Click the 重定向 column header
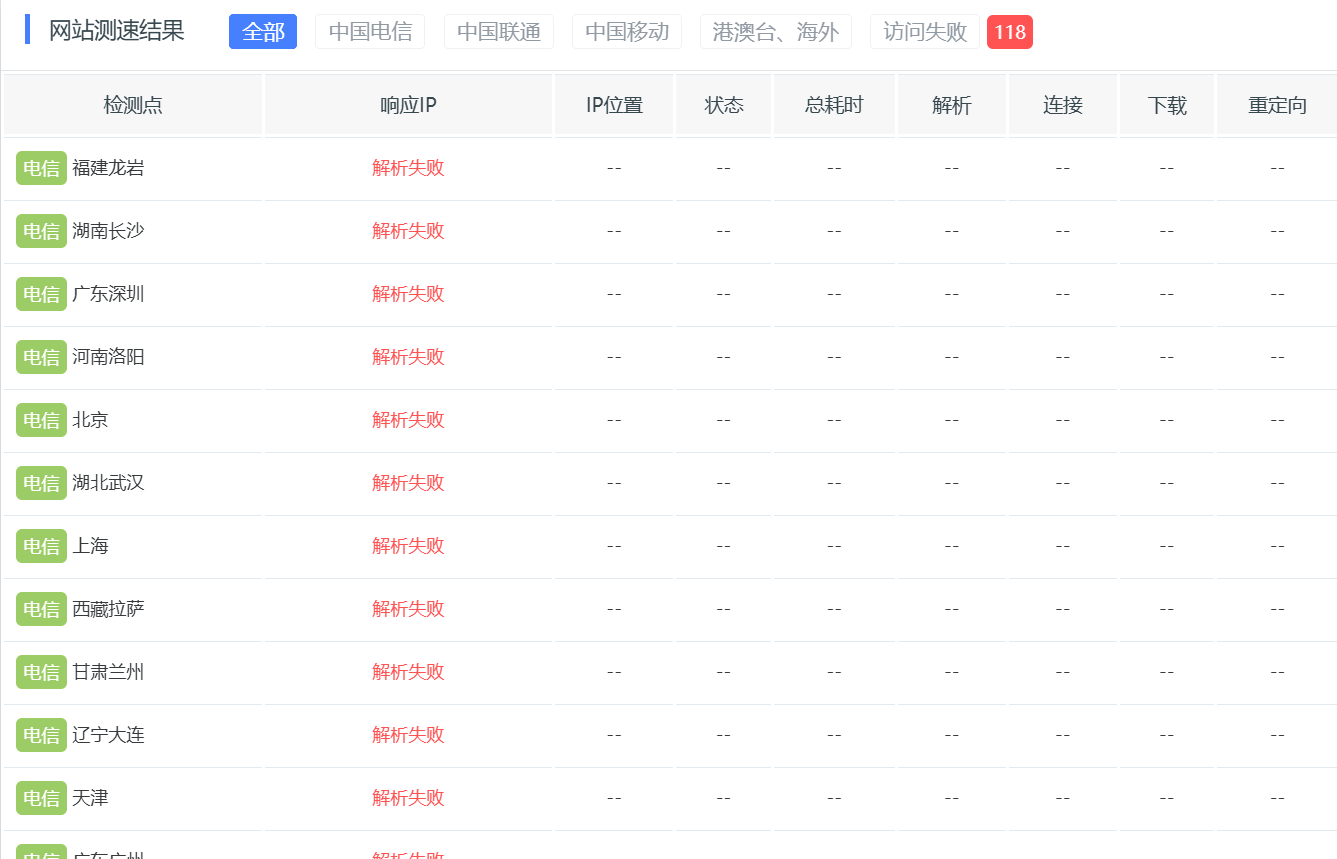 click(1277, 105)
